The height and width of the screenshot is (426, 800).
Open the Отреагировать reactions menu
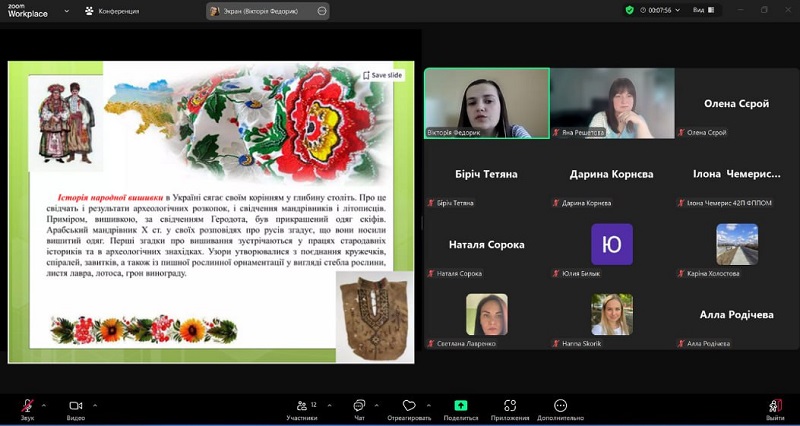(408, 408)
